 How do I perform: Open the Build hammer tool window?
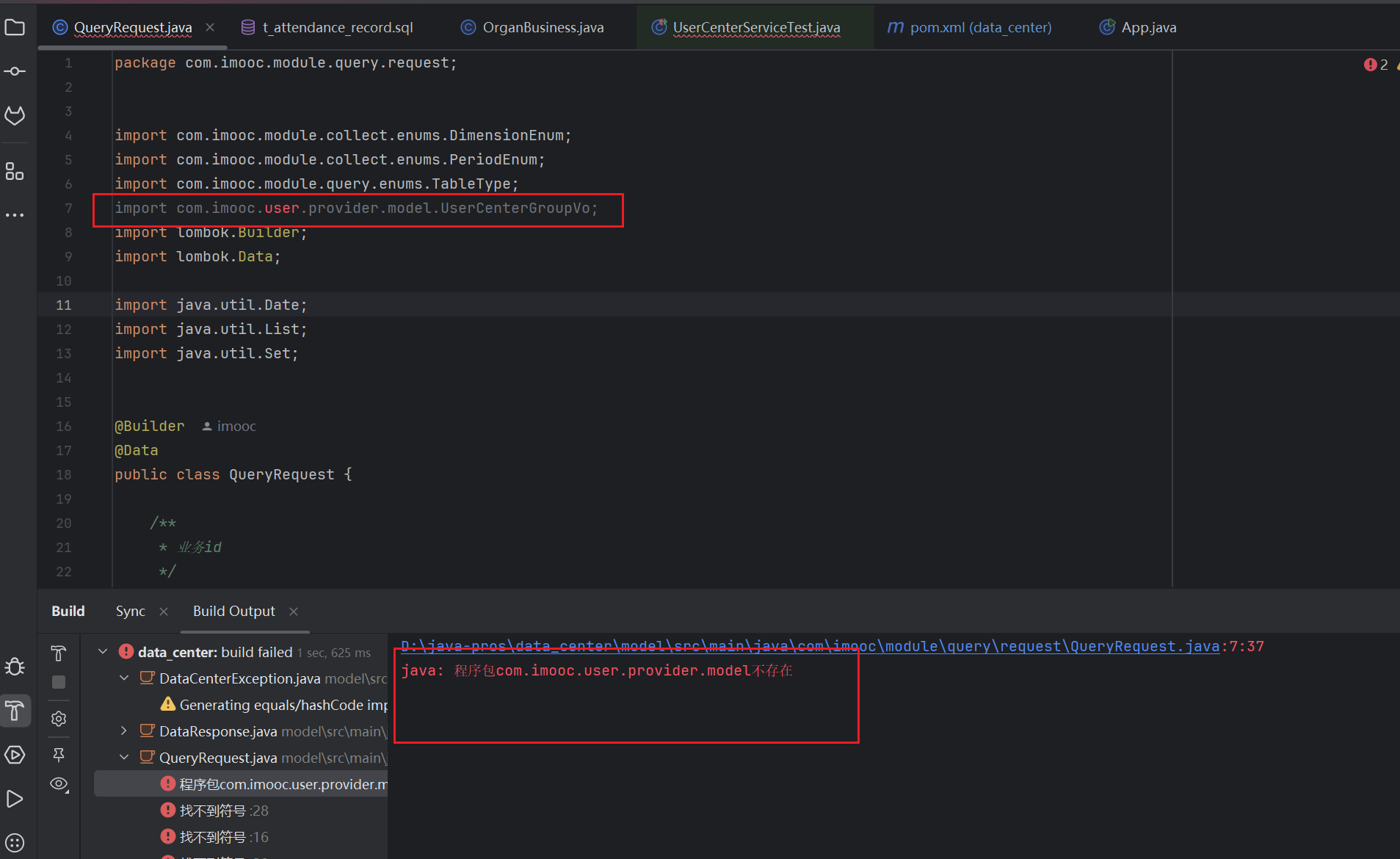click(15, 711)
